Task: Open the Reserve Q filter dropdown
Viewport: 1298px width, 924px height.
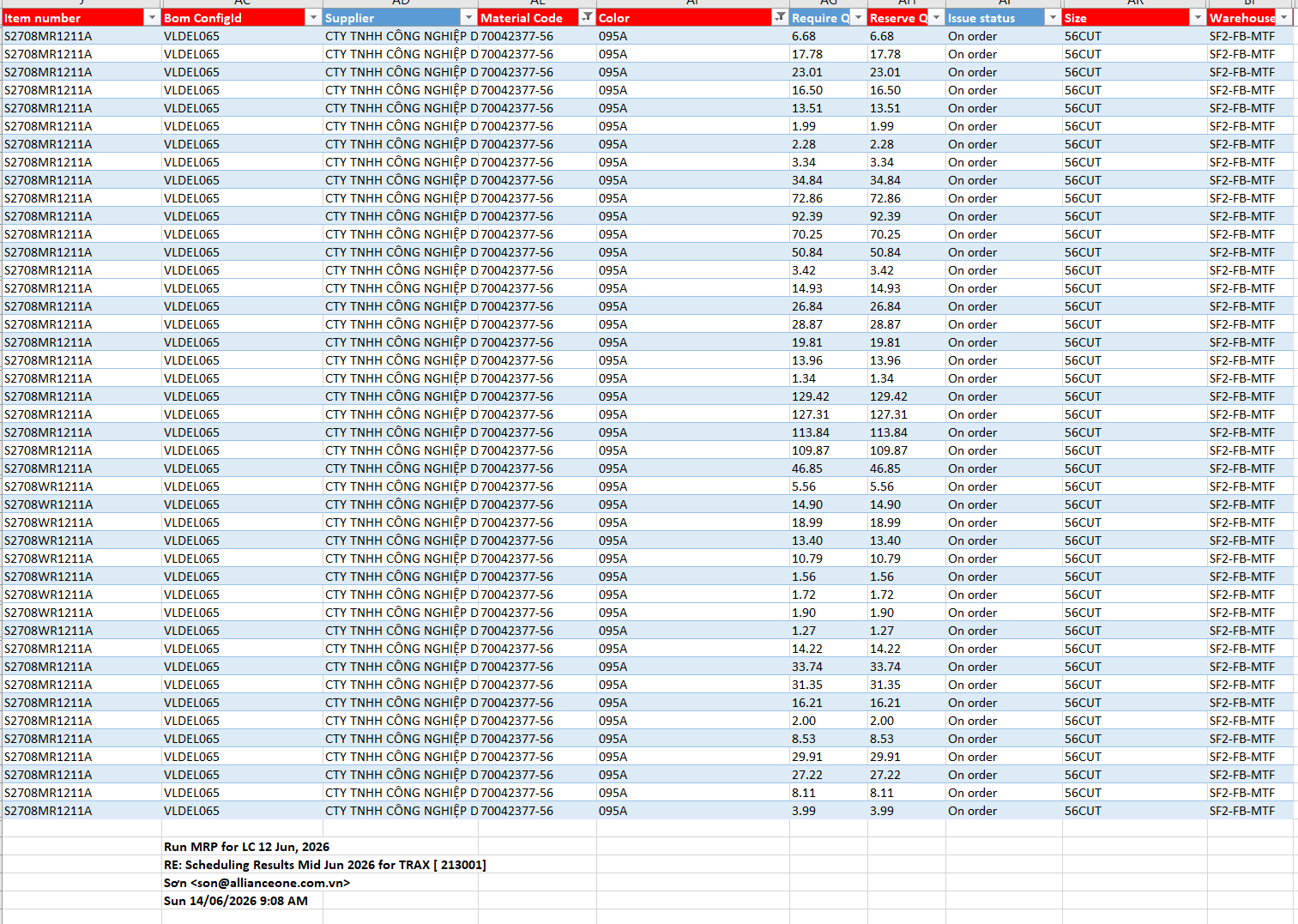Action: click(937, 17)
